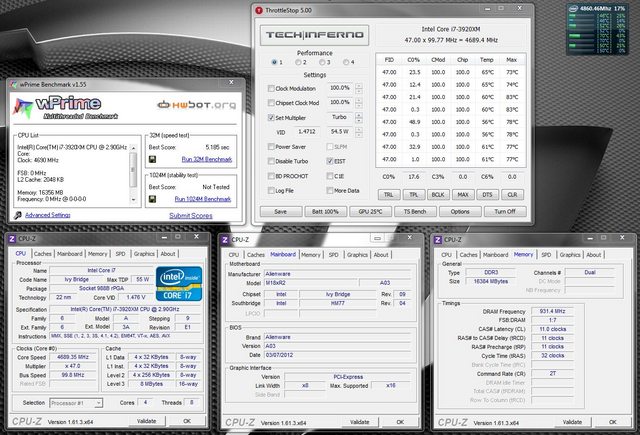640x435 pixels.
Task: Select Performance profile 1 in ThrottleStop
Action: (274, 62)
